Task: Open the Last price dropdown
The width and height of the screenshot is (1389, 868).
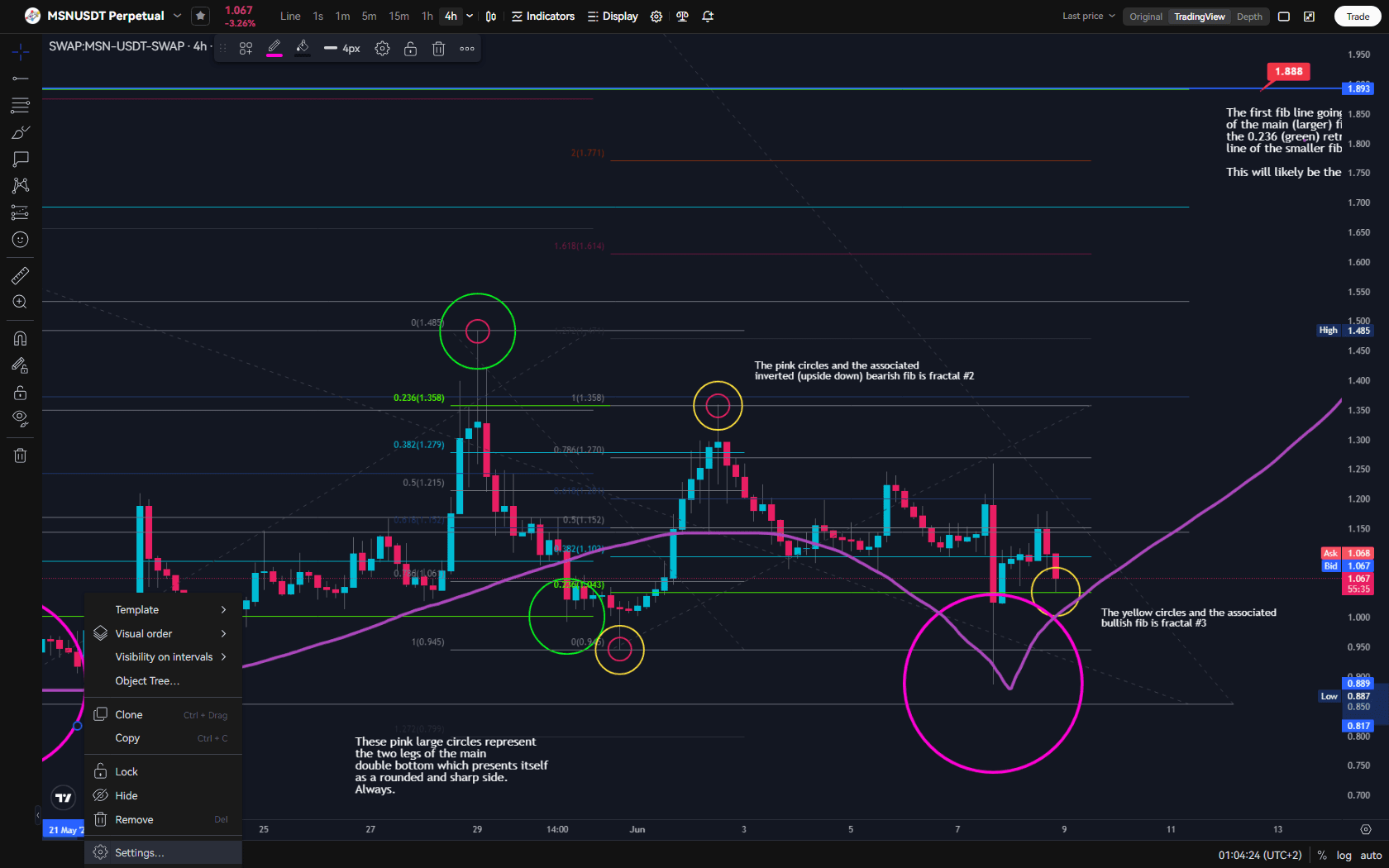Action: pos(1089,16)
